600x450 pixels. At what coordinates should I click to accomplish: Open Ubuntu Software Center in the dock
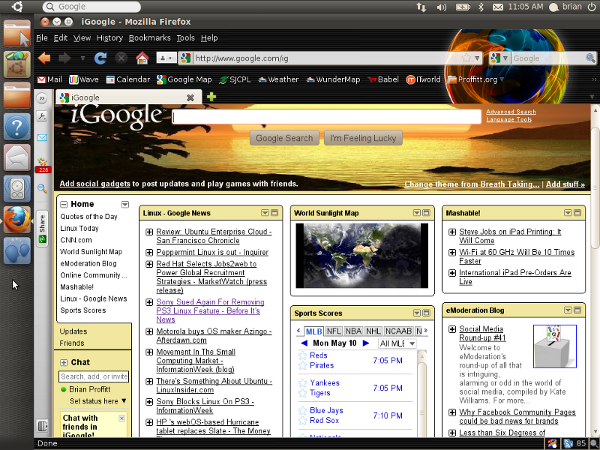coord(17,64)
